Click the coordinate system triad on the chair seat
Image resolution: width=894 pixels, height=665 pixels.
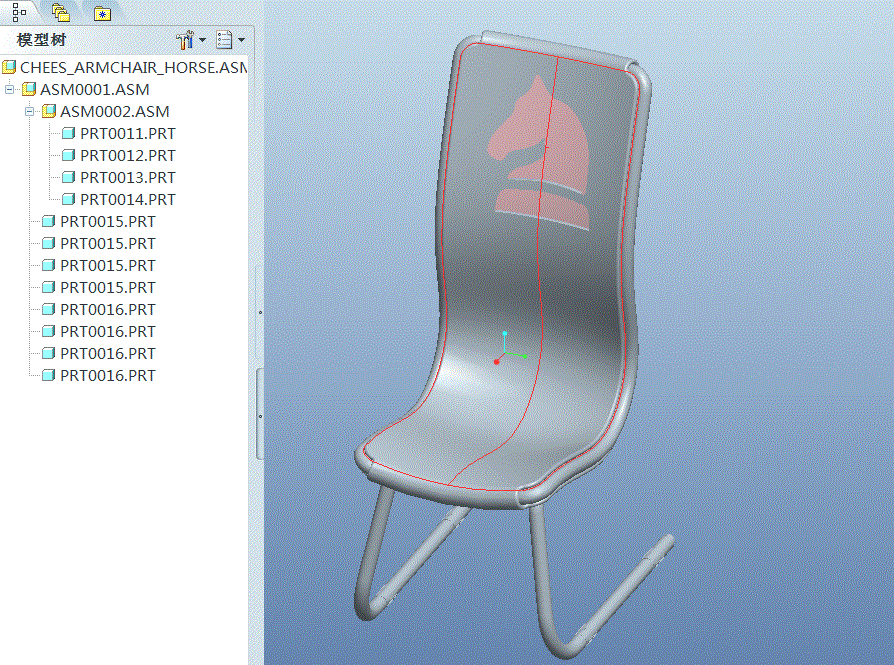[x=509, y=348]
